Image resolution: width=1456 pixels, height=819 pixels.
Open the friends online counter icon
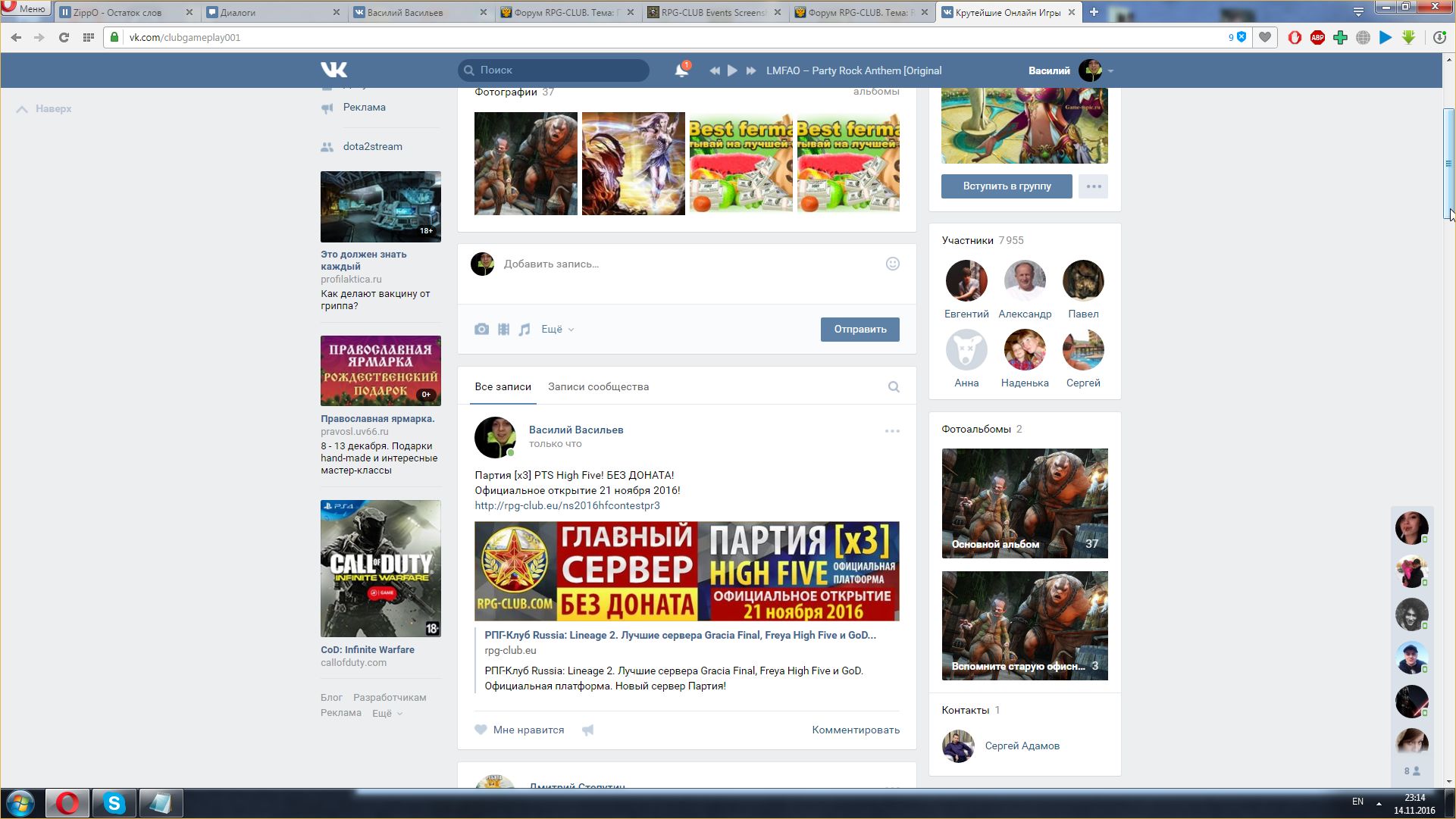tap(1411, 771)
